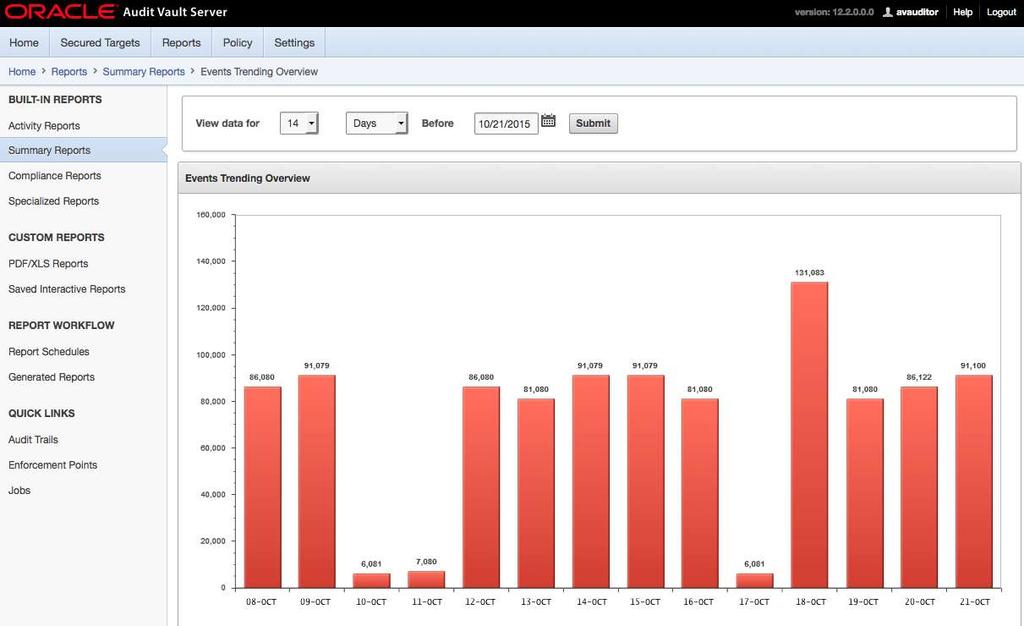1024x626 pixels.
Task: Click the Events Trending Overview panel title
Action: coord(248,178)
